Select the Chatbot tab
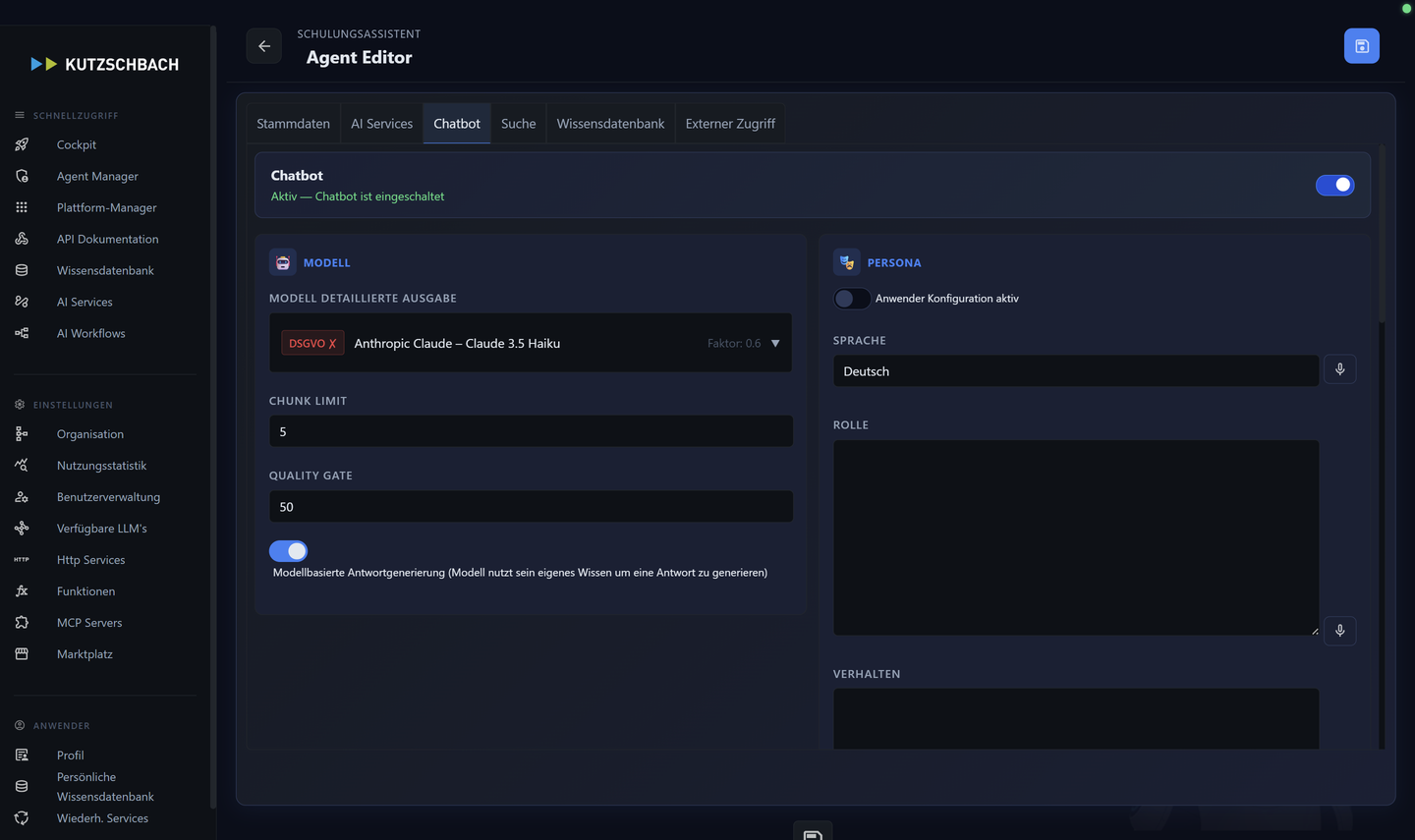This screenshot has width=1415, height=840. click(457, 124)
